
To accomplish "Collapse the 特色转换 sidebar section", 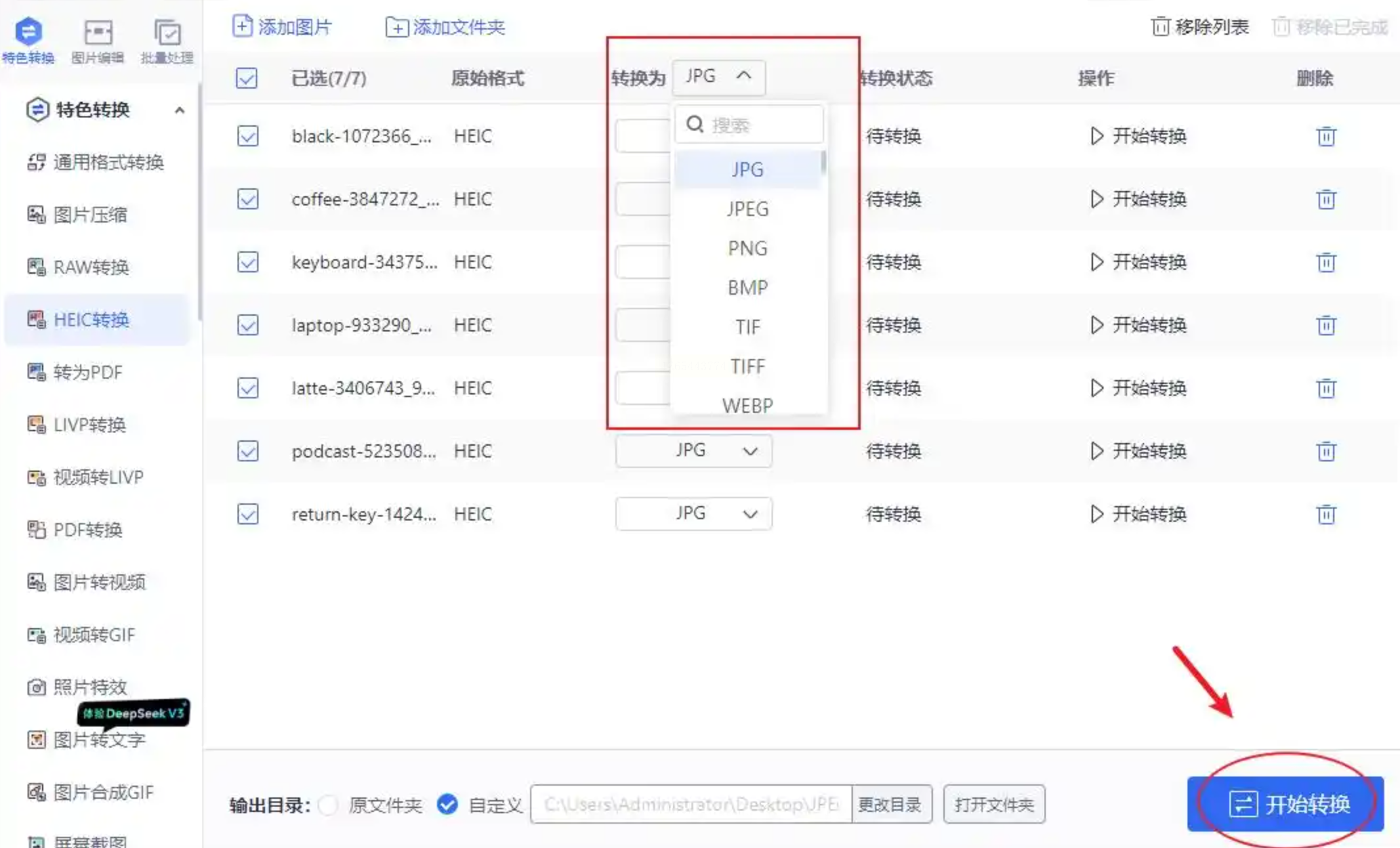I will 179,110.
